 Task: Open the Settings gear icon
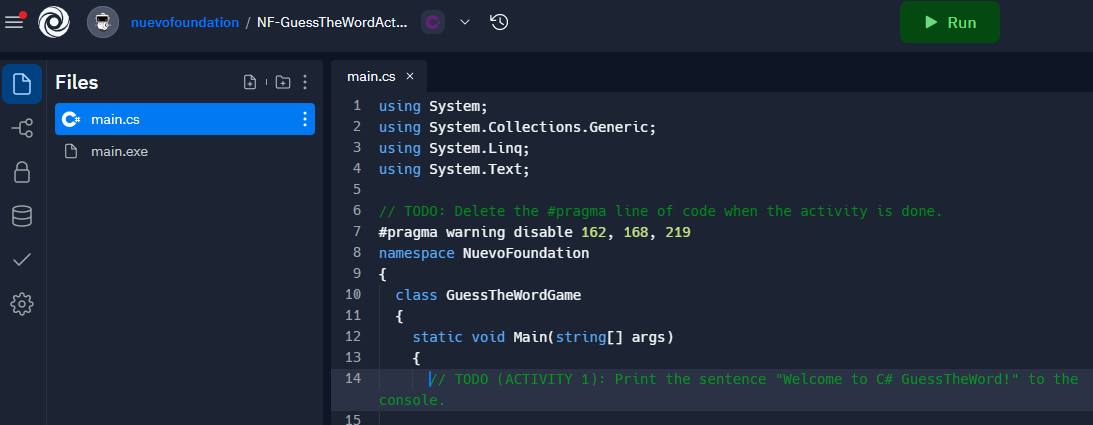[22, 304]
